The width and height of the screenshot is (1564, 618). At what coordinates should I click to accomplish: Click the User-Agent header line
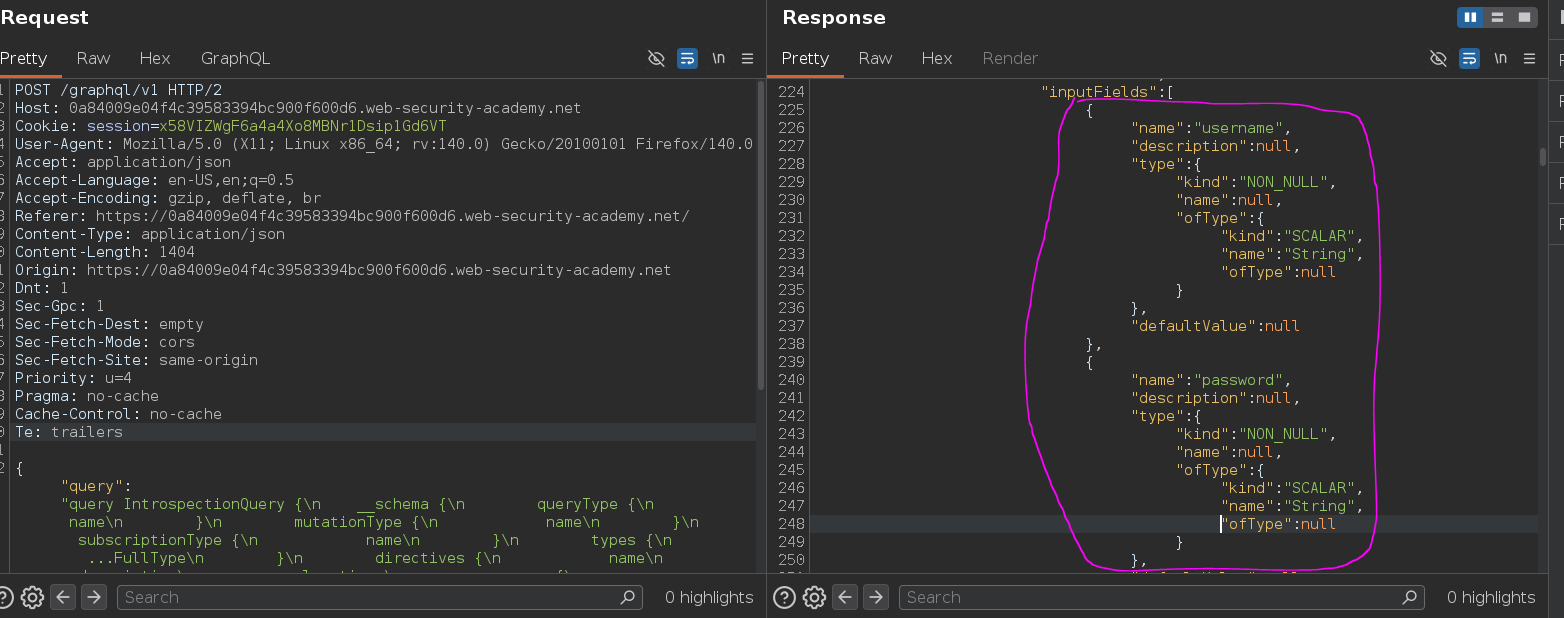coord(383,144)
